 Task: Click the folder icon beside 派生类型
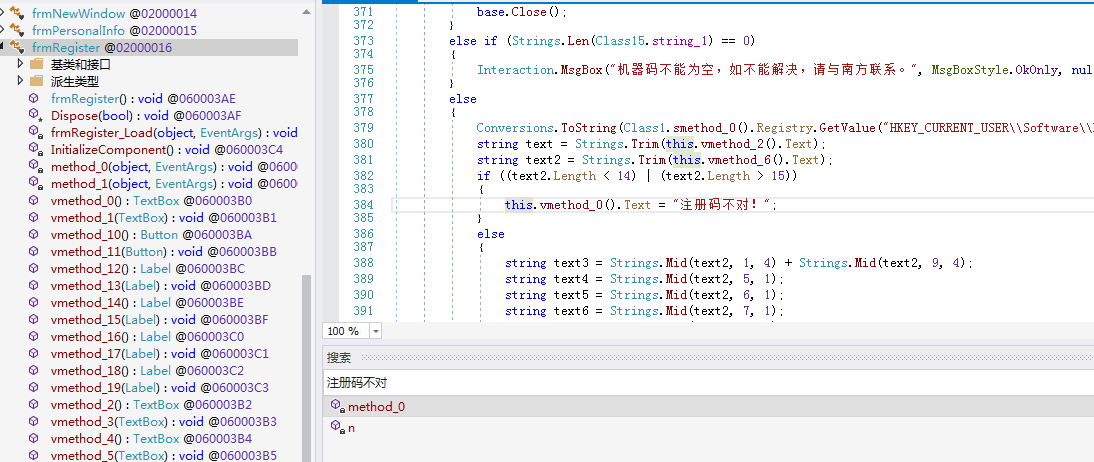click(37, 81)
